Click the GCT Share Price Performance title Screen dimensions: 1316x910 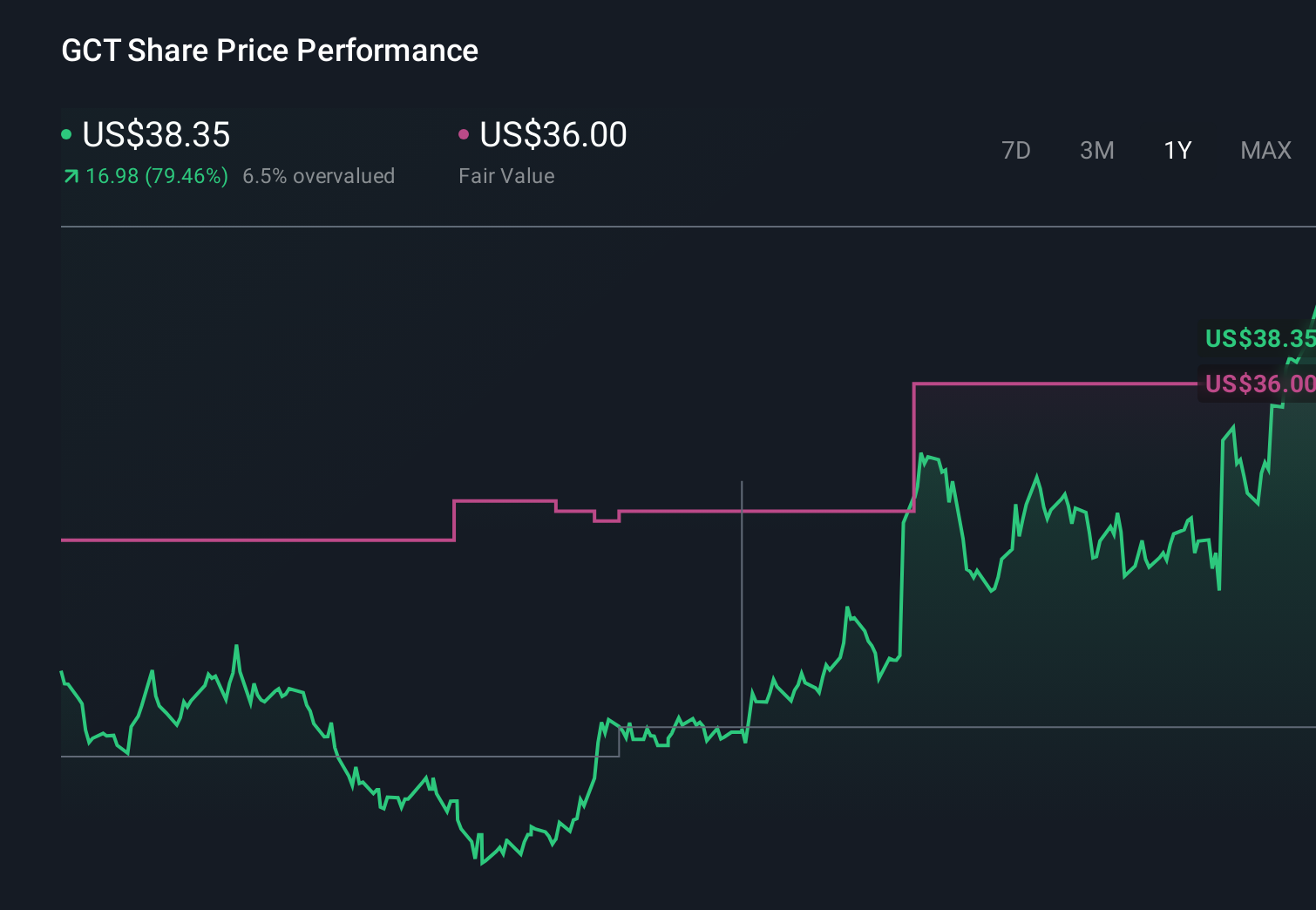pyautogui.click(x=269, y=51)
